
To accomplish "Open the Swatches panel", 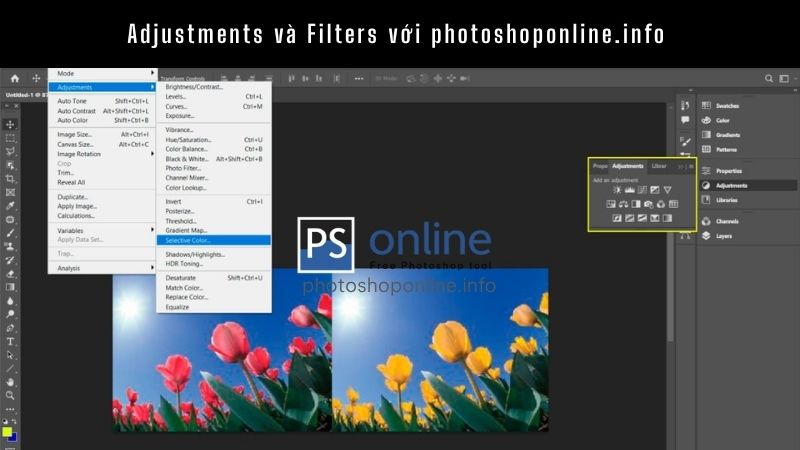I will [721, 106].
